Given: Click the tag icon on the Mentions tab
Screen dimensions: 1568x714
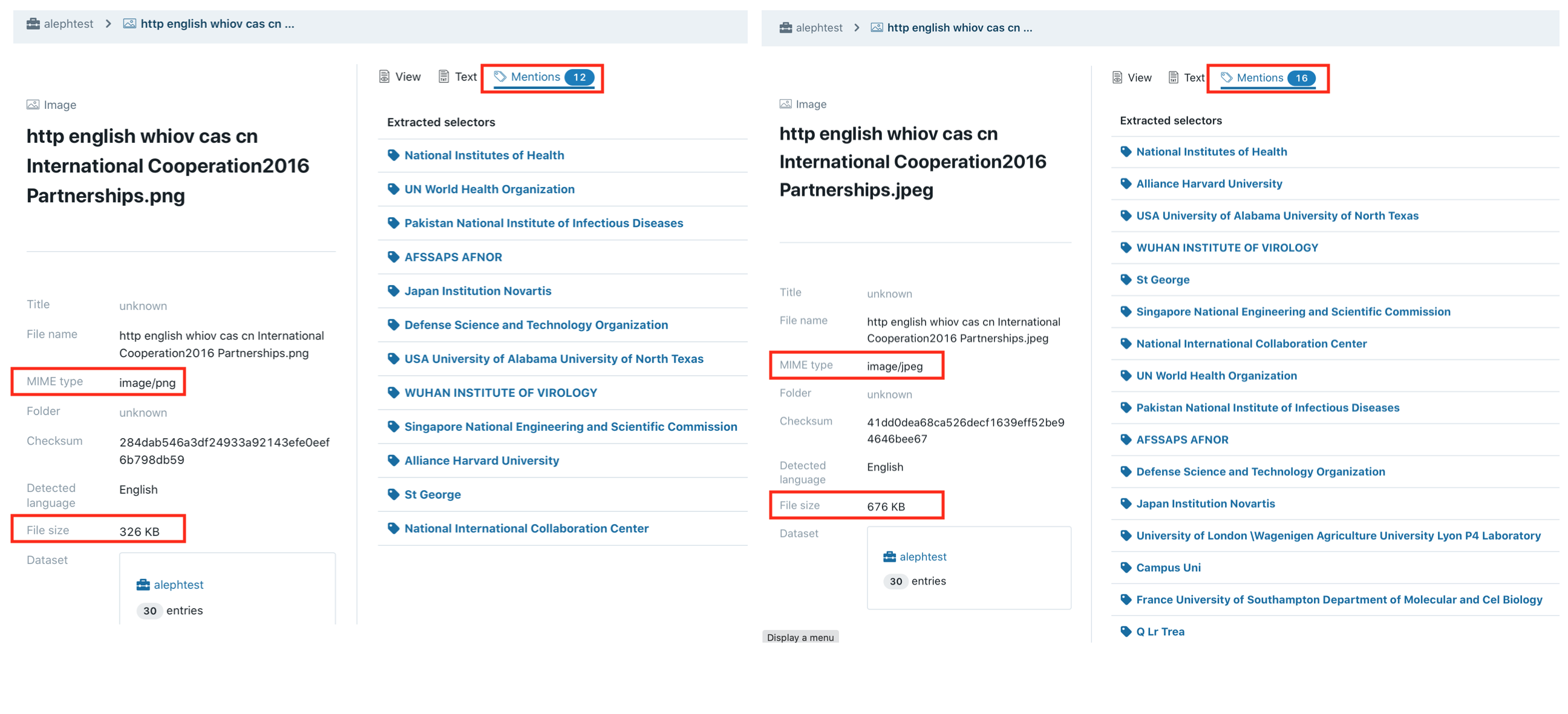Looking at the screenshot, I should click(x=500, y=77).
